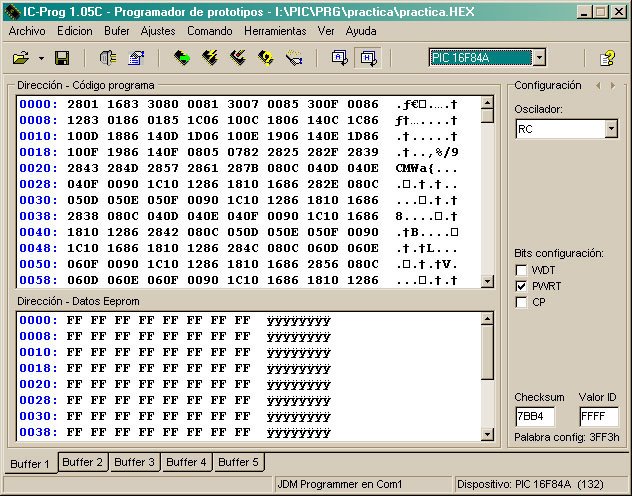Image resolution: width=632 pixels, height=496 pixels.
Task: Enable the WDT configuration bit
Action: (521, 270)
